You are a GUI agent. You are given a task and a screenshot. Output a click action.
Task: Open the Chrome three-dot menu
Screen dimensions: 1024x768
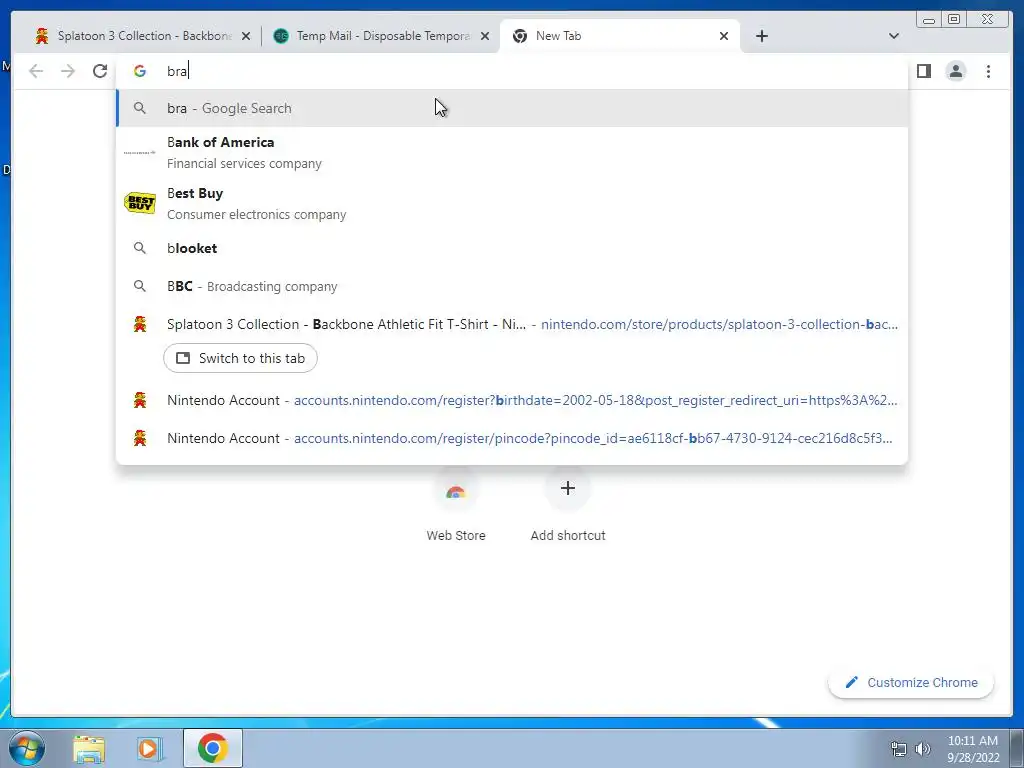click(x=988, y=71)
